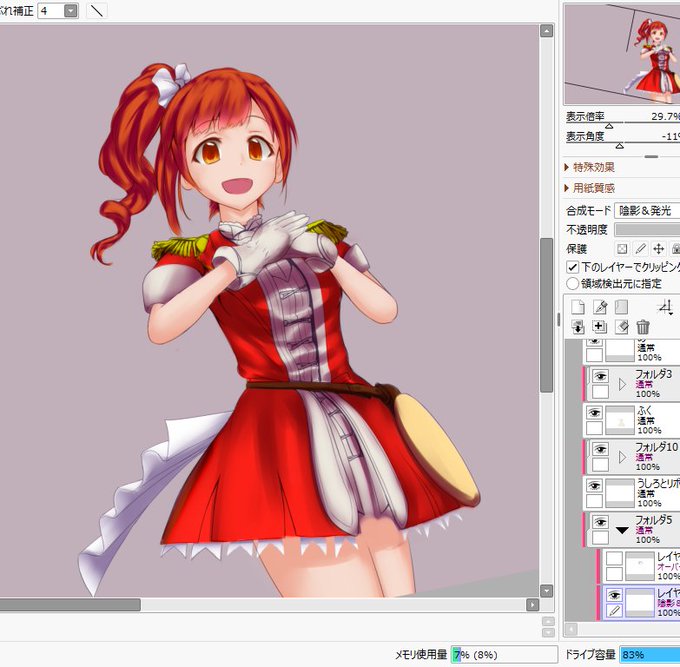The image size is (680, 667).
Task: Click the メモリ使用量 7% (8%) status bar
Action: tap(504, 654)
